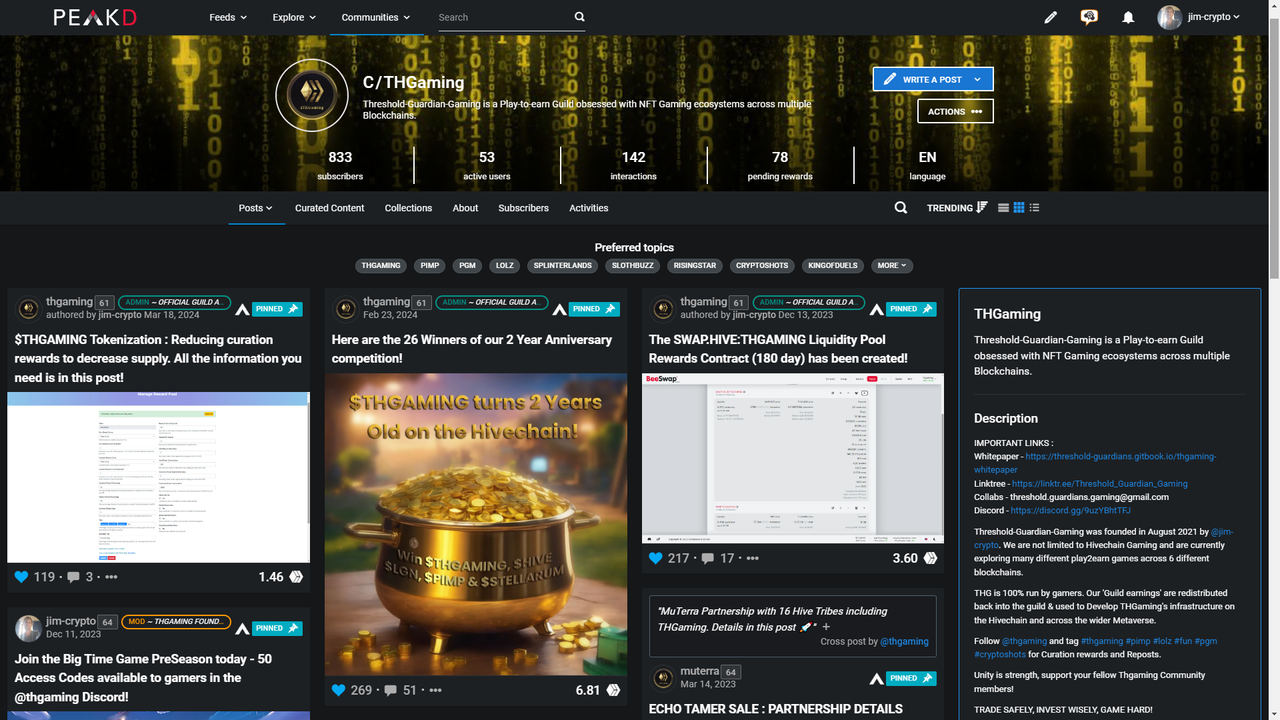1280x720 pixels.
Task: Open more options on the Liquidity Pool post
Action: (752, 558)
